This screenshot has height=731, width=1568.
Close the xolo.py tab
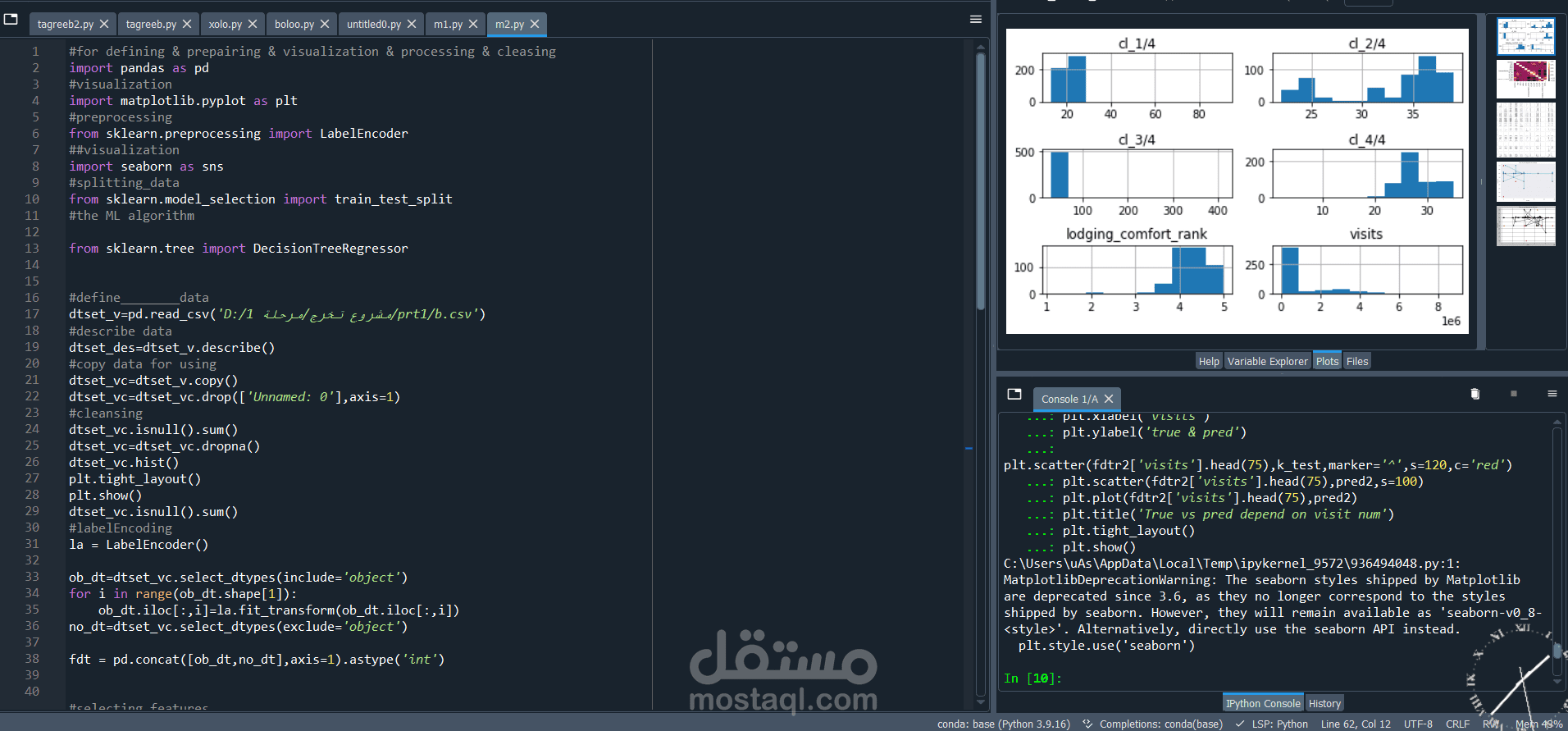(253, 24)
